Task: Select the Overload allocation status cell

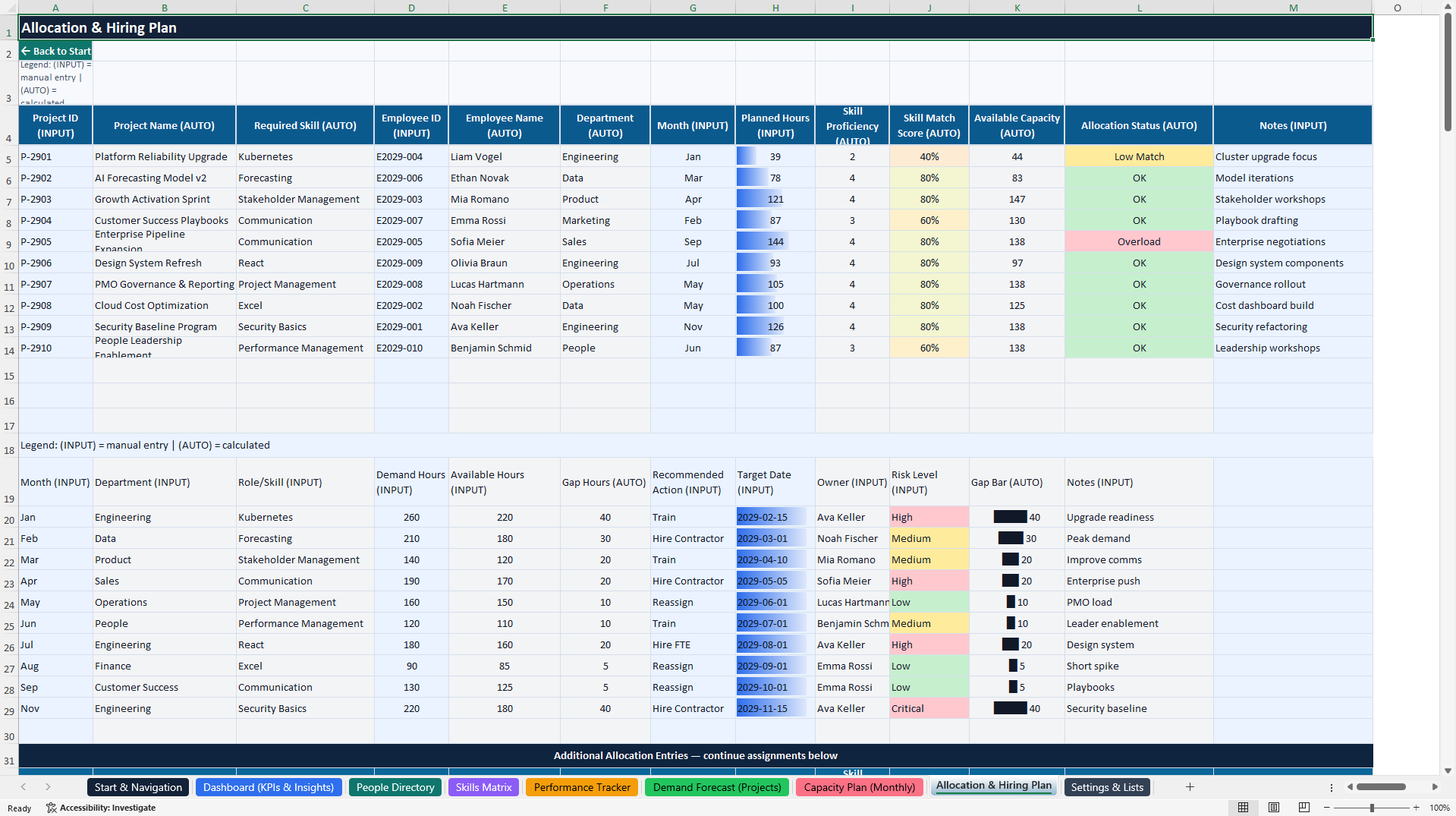Action: 1139,241
